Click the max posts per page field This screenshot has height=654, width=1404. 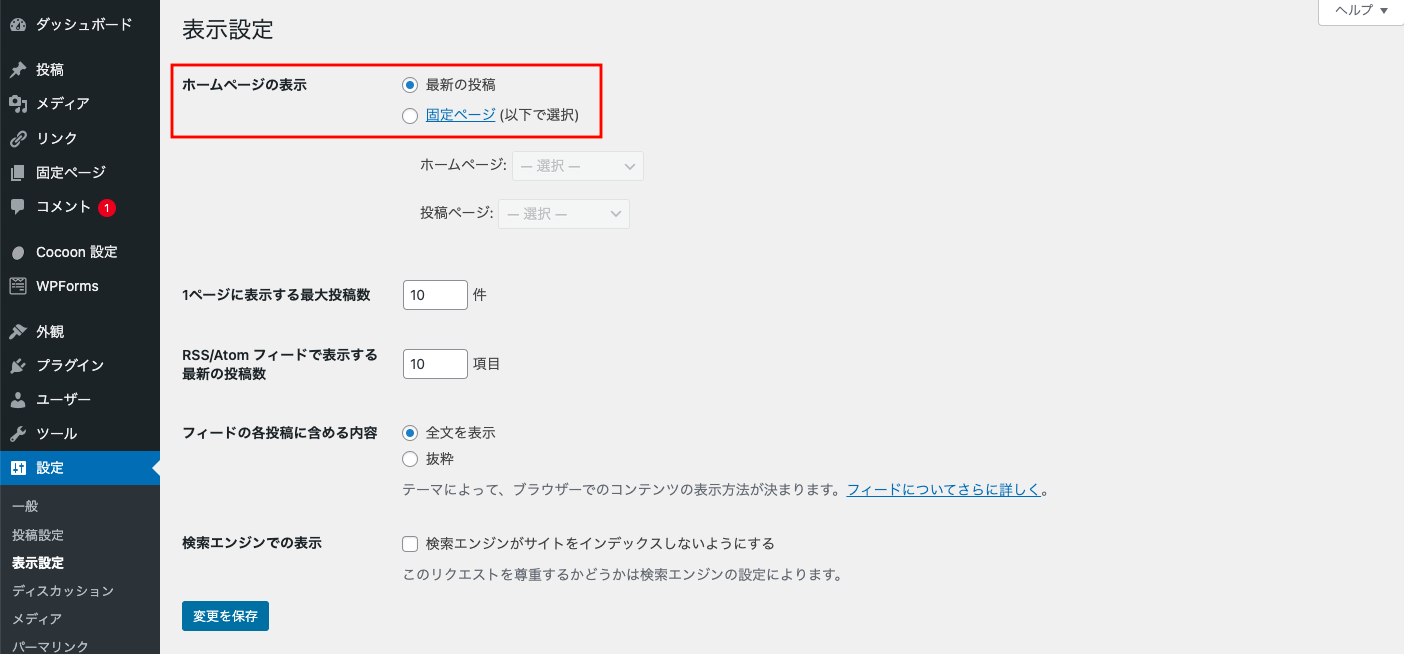[x=435, y=295]
